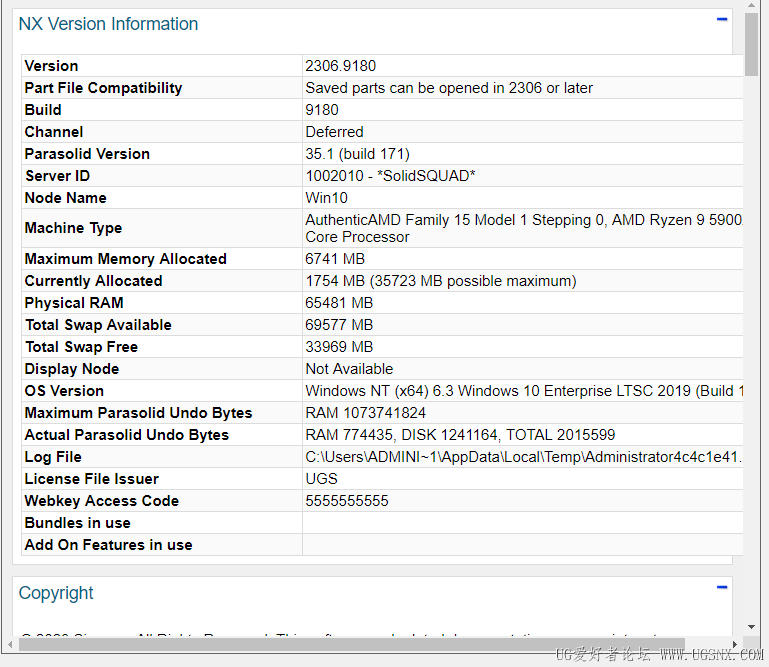Select the Copyright heading
The height and width of the screenshot is (667, 769).
coord(56,593)
